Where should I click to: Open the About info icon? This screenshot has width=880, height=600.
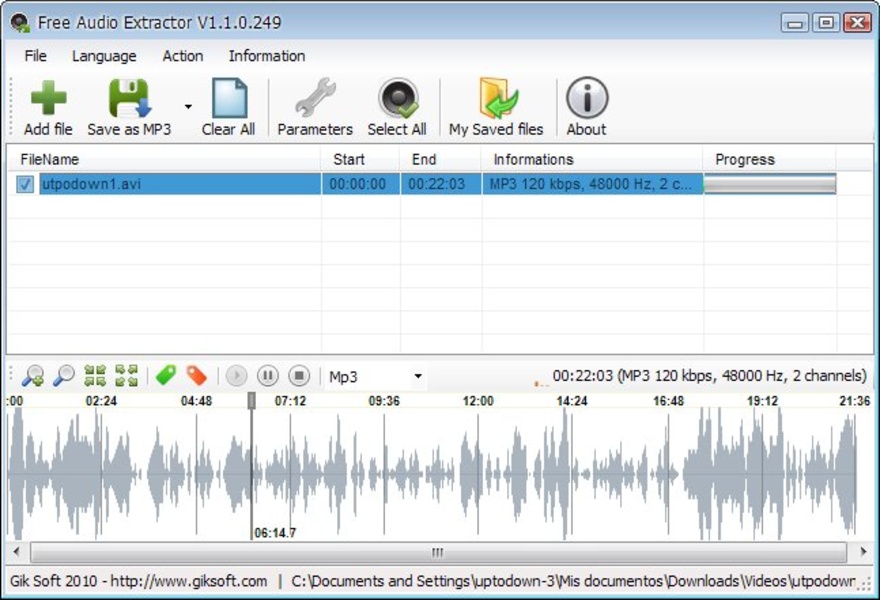tap(586, 100)
